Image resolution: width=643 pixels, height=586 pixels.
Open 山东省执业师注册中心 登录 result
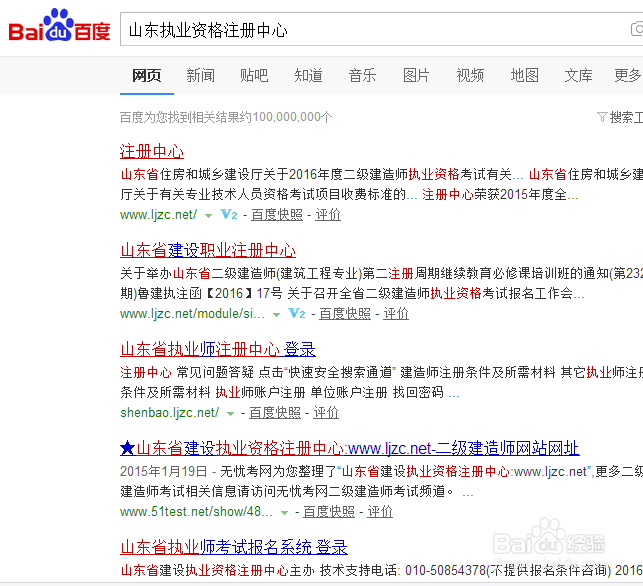coord(218,349)
